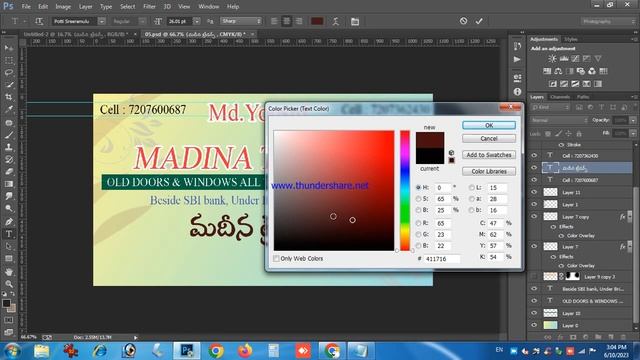
Task: Left align text in options bar
Action: (274, 21)
